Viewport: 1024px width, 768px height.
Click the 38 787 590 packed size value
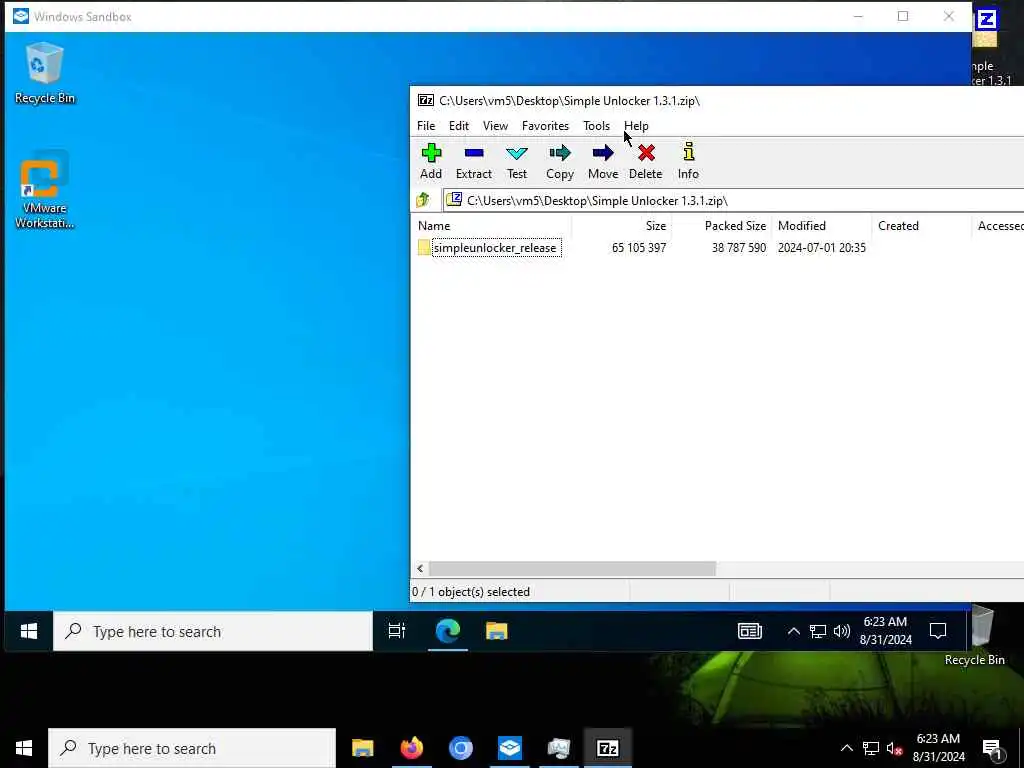(739, 248)
